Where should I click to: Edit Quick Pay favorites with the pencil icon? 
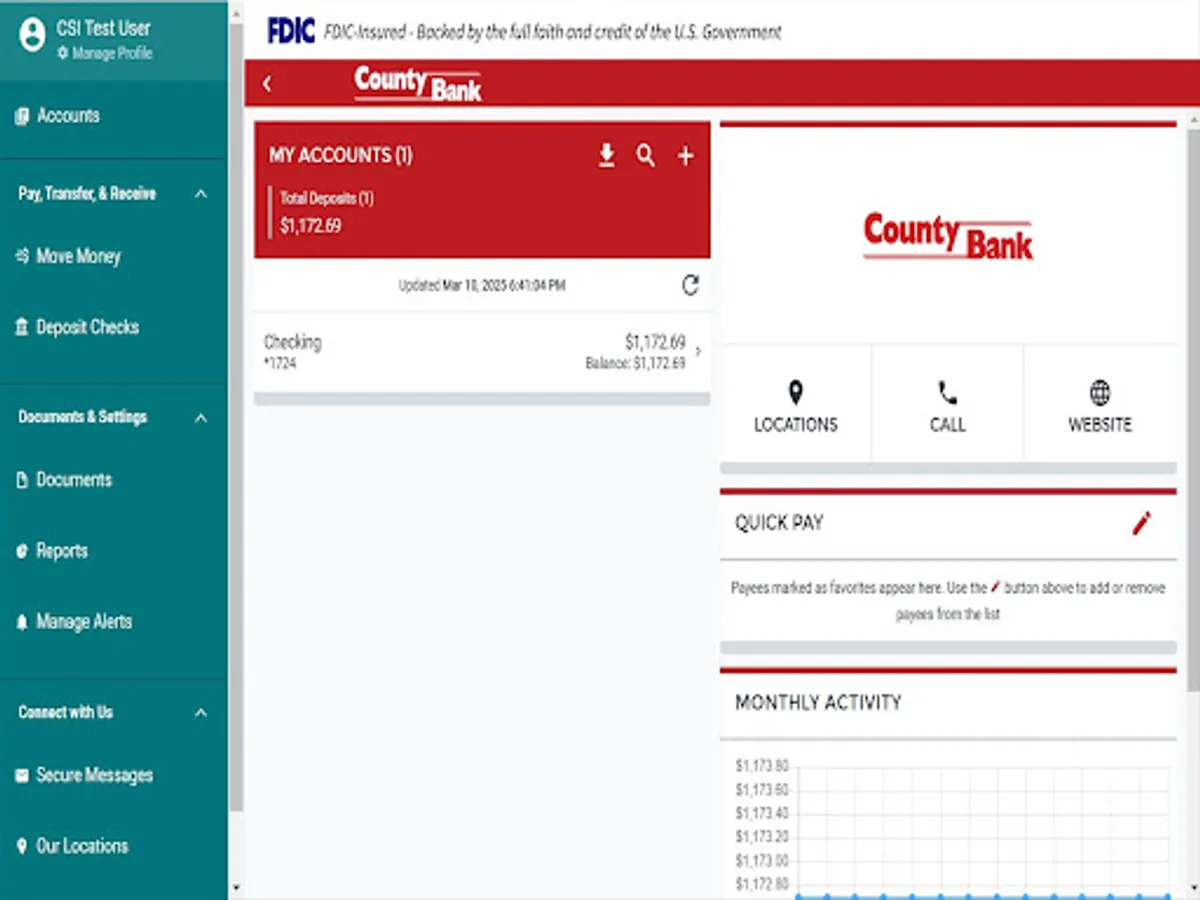[1141, 524]
